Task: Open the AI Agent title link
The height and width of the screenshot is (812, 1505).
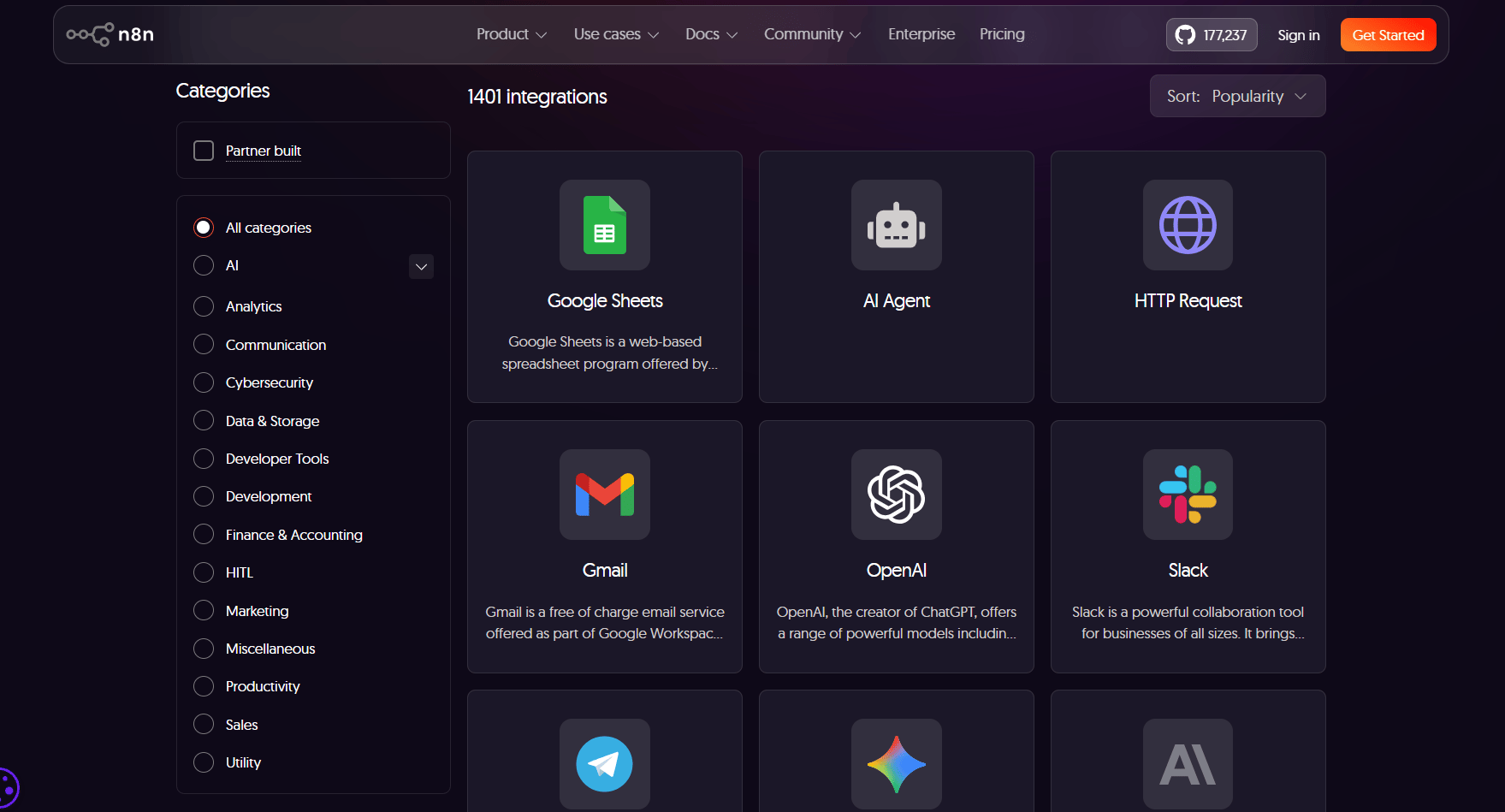Action: pos(897,301)
